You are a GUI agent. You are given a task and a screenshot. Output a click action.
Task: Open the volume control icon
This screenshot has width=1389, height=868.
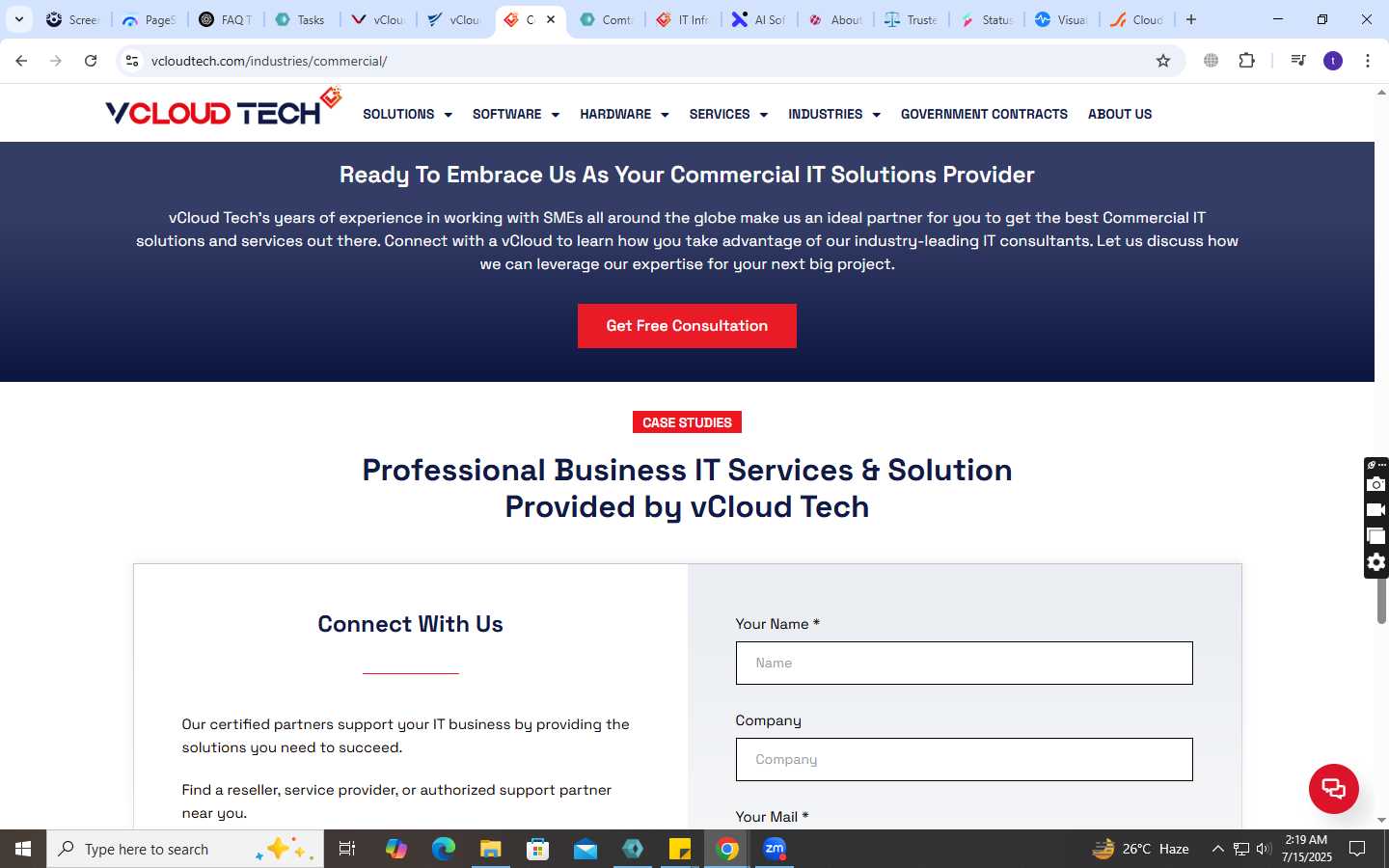[x=1264, y=849]
